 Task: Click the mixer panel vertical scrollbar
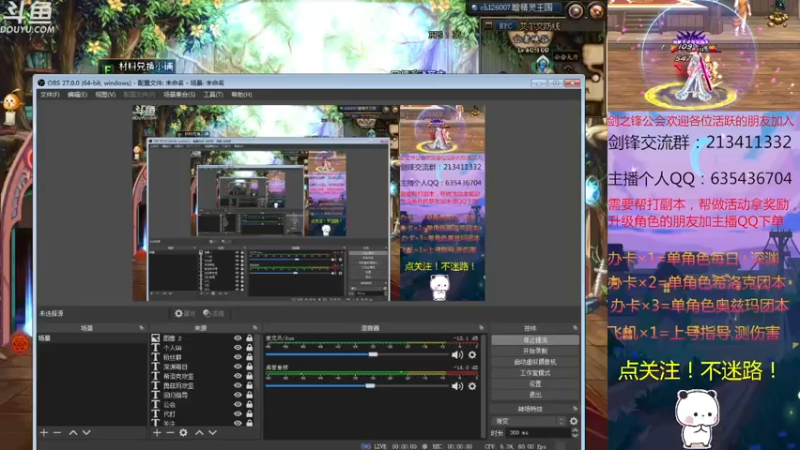(483, 385)
